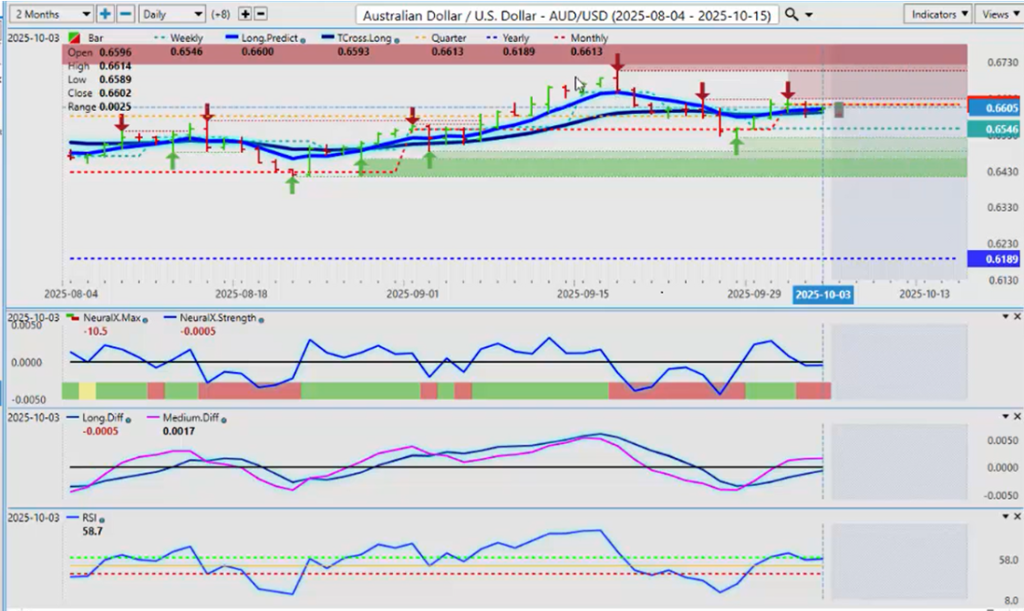
Task: Click the AUD/USD symbol title field
Action: tap(566, 15)
